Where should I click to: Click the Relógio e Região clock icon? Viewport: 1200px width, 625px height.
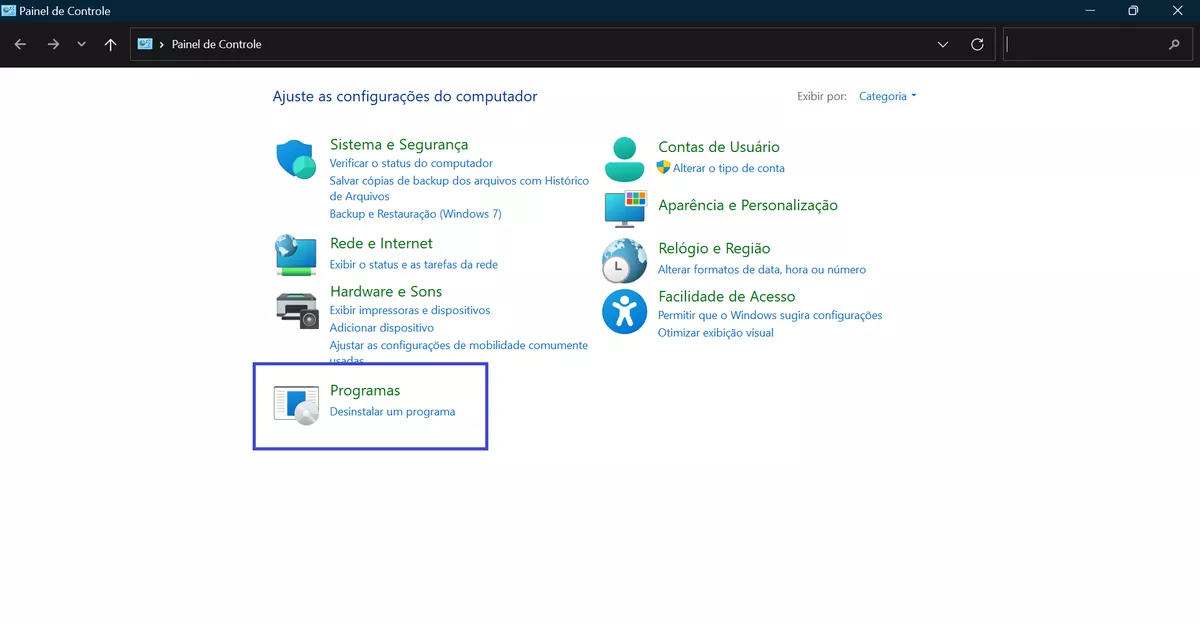(623, 260)
